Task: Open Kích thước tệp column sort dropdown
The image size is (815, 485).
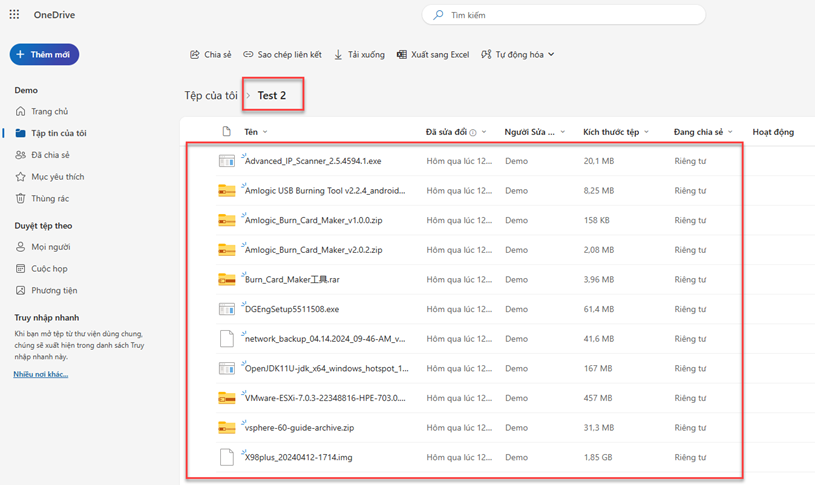Action: [616, 132]
